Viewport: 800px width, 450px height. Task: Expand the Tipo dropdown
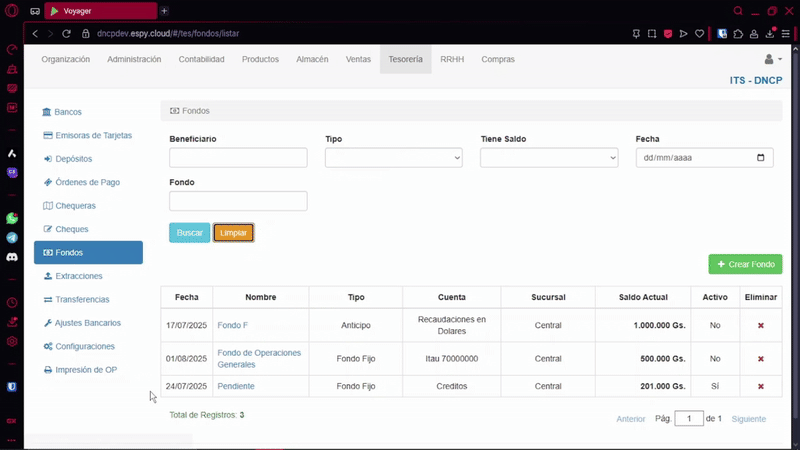click(393, 158)
